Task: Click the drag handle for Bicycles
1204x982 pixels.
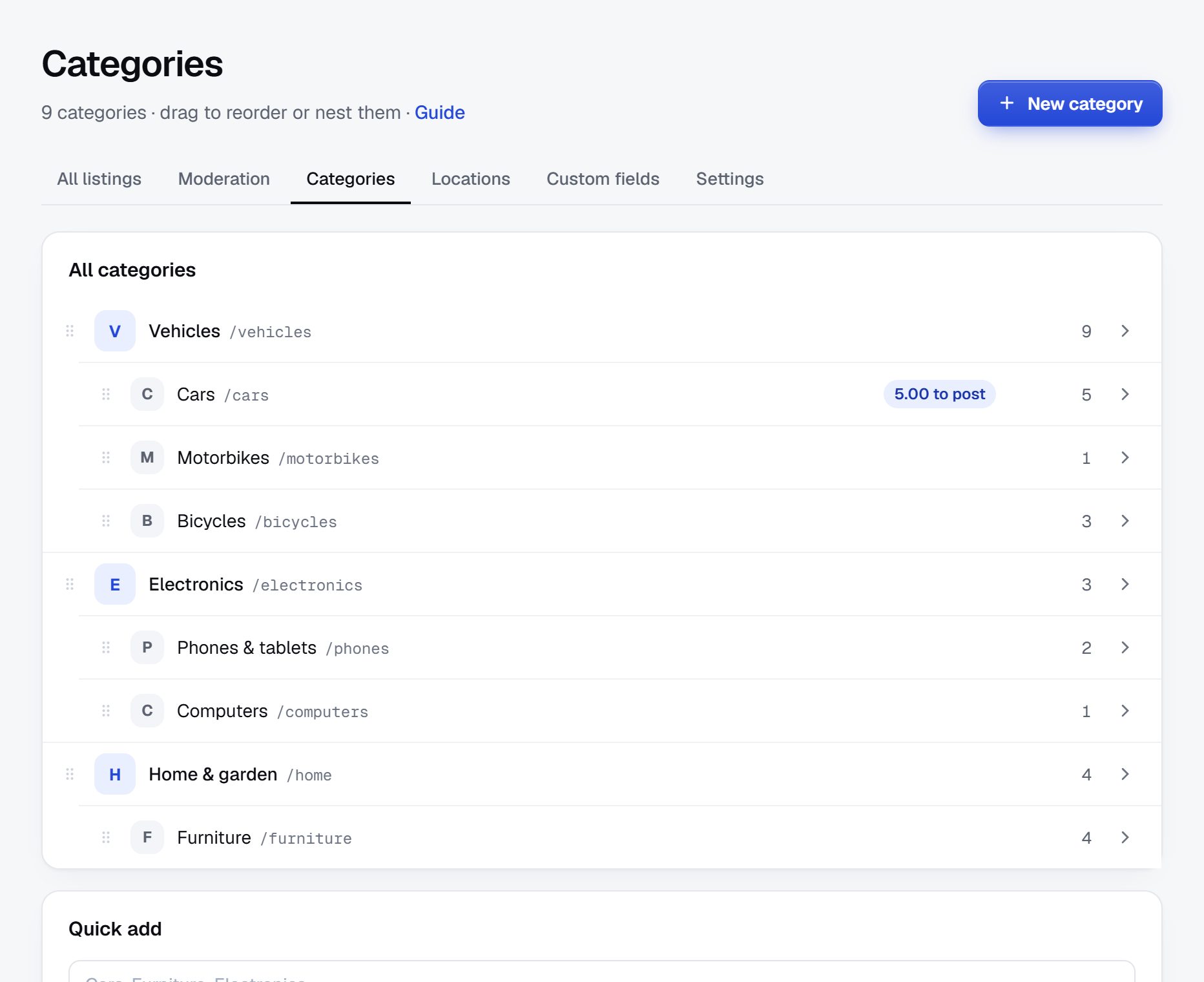Action: point(106,521)
